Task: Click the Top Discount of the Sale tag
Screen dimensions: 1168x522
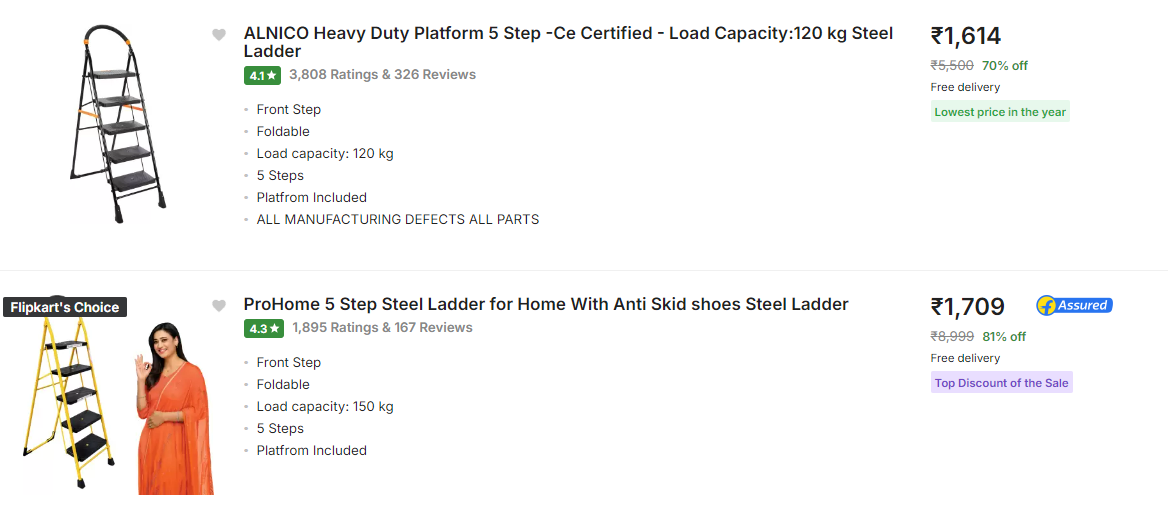Action: [x=1001, y=383]
